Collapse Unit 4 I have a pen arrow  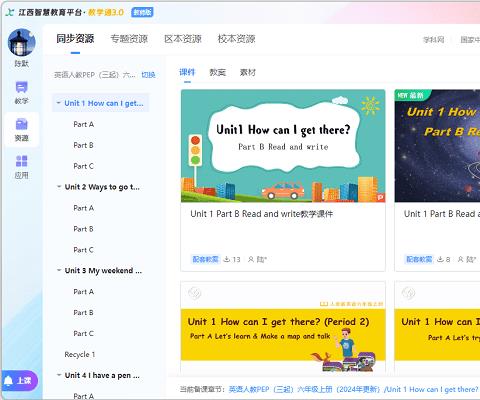click(x=59, y=375)
